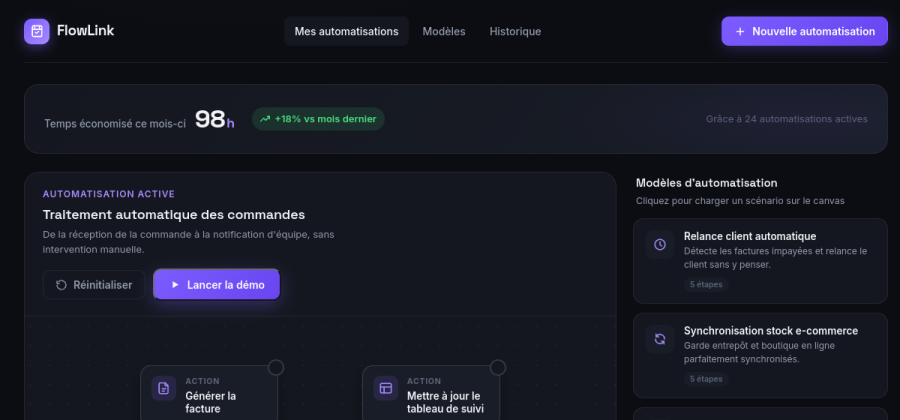900x420 pixels.
Task: Click the FlowLink logo icon
Action: click(37, 31)
